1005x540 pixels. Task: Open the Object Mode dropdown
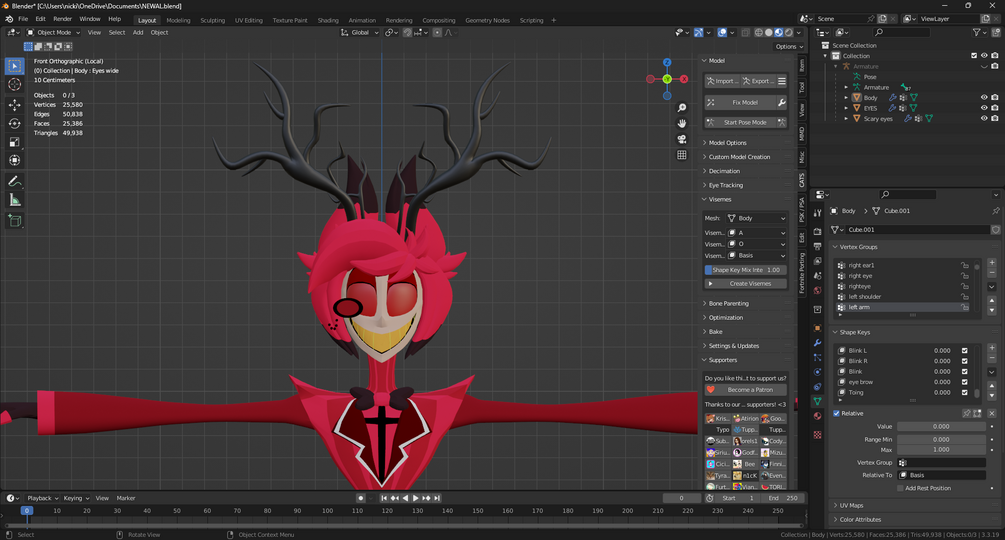(x=55, y=32)
